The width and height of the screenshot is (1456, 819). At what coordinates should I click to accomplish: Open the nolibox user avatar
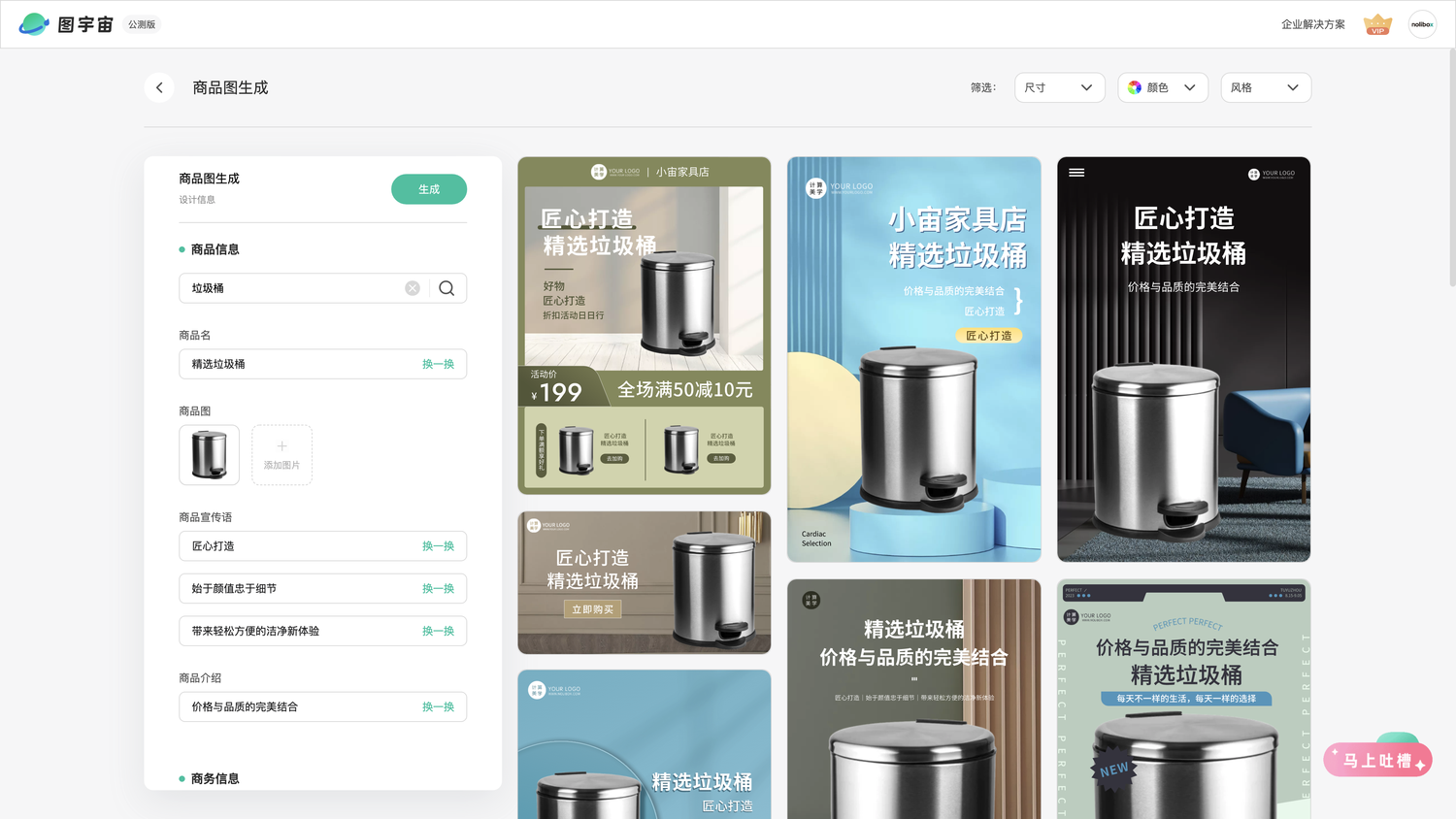click(1422, 24)
